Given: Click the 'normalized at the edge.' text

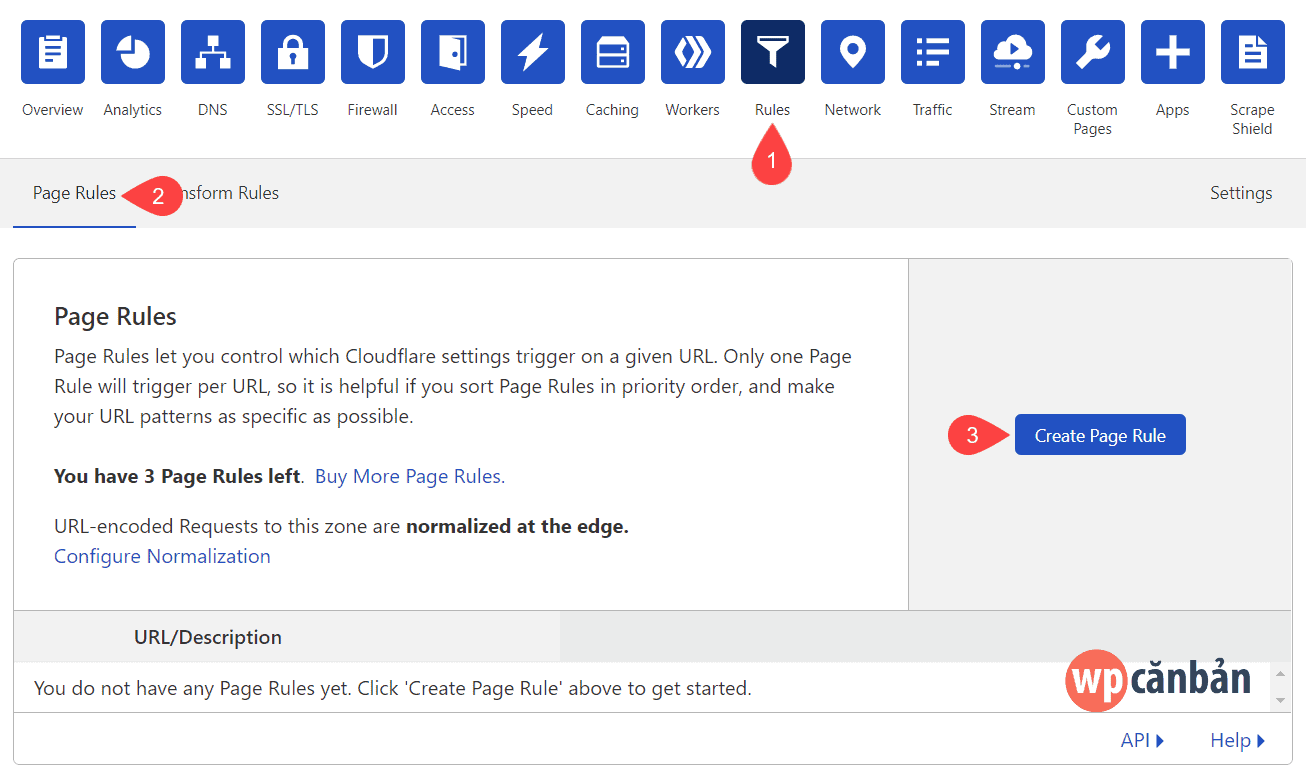Looking at the screenshot, I should tap(517, 526).
